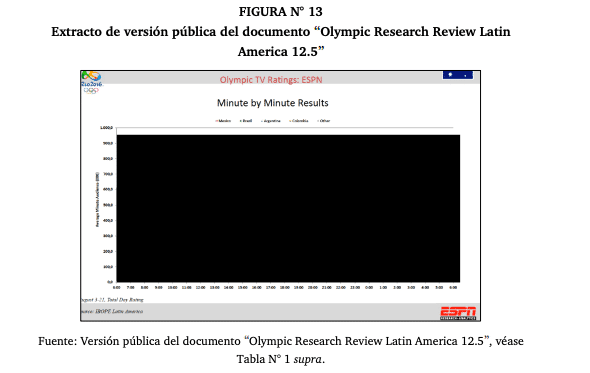
Task: Select the Colombia legend entry
Action: [x=299, y=121]
